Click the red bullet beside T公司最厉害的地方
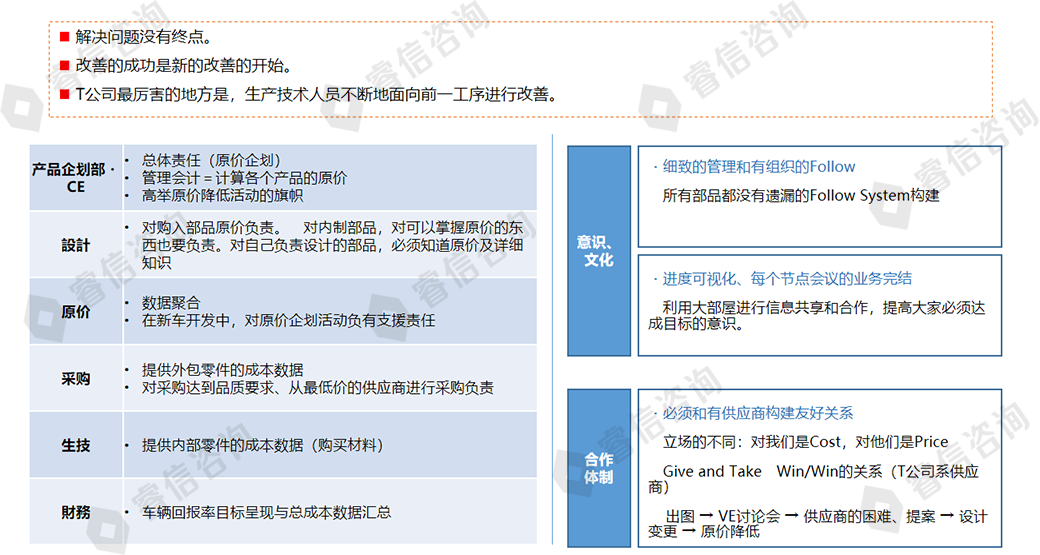 [x=65, y=95]
